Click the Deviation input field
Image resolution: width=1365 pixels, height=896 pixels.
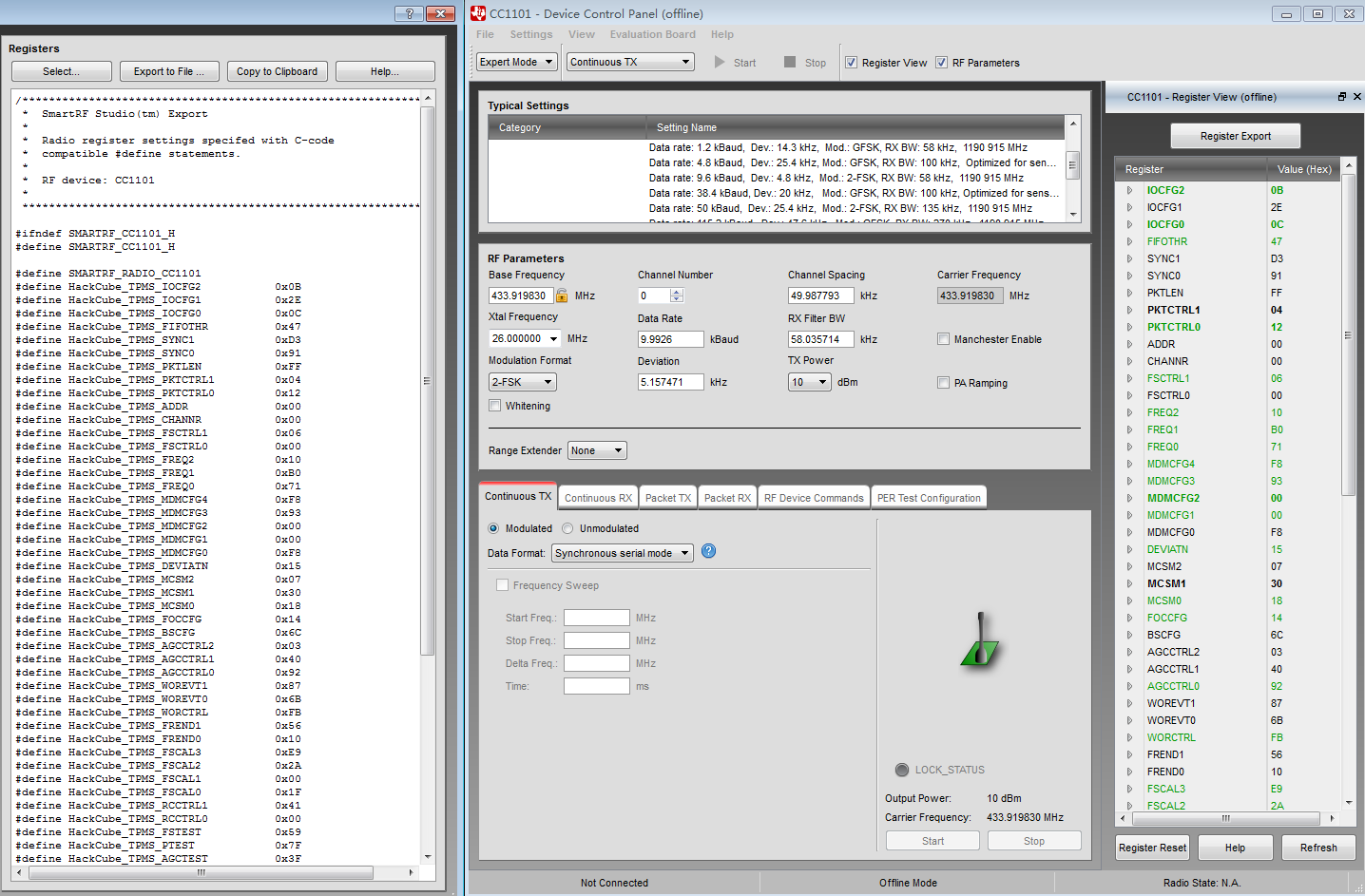pyautogui.click(x=670, y=382)
